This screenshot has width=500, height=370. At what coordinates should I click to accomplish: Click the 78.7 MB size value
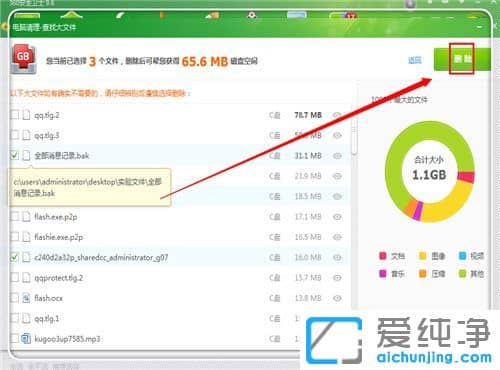click(x=308, y=115)
